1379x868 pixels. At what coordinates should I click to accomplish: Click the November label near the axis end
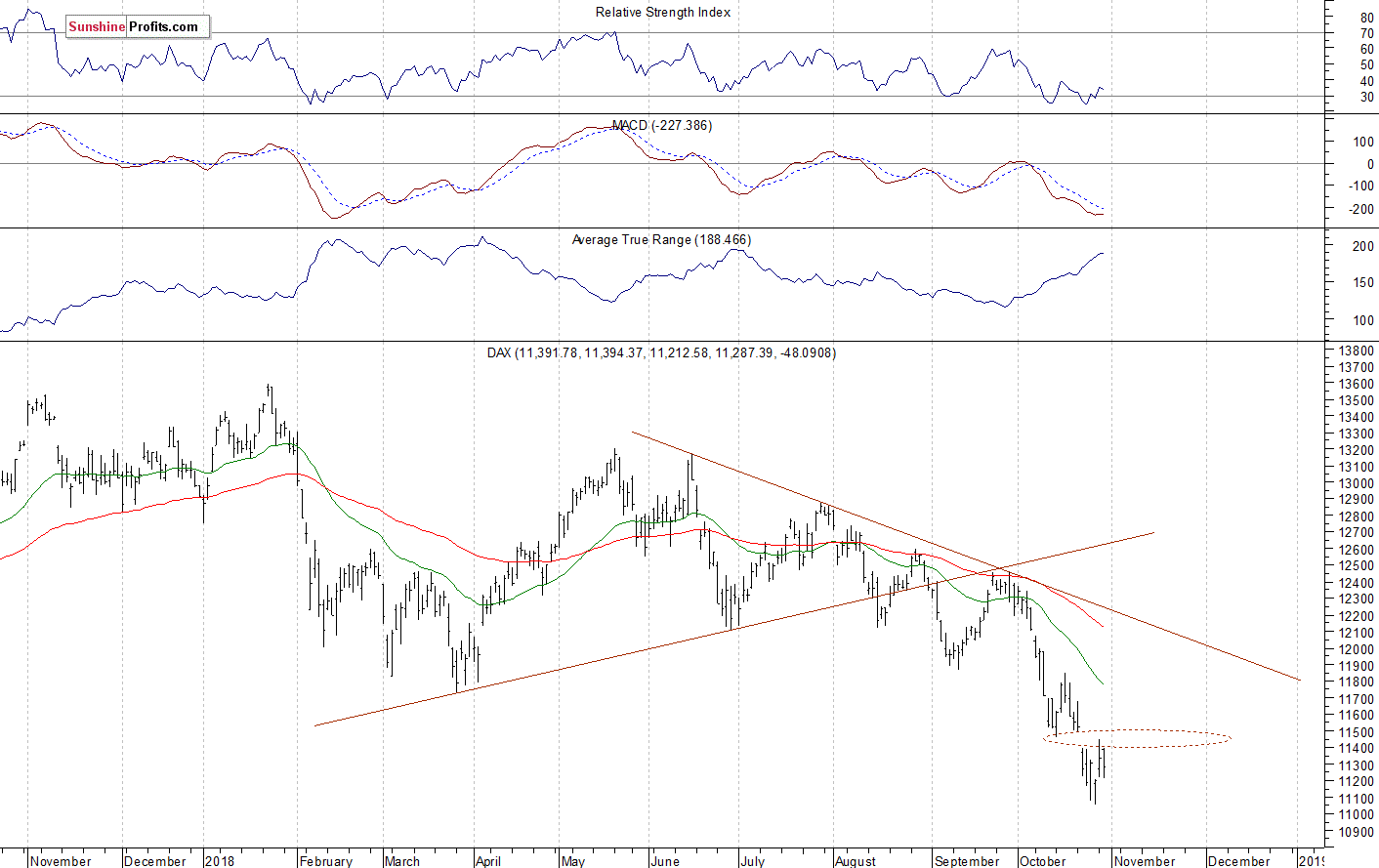pos(1145,861)
